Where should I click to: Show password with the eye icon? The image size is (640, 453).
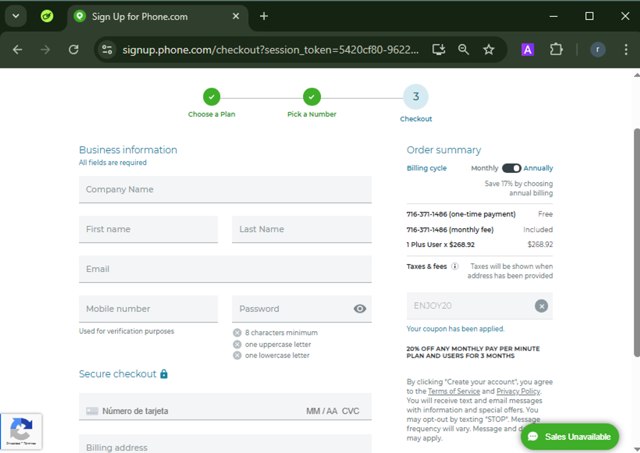[x=360, y=309]
